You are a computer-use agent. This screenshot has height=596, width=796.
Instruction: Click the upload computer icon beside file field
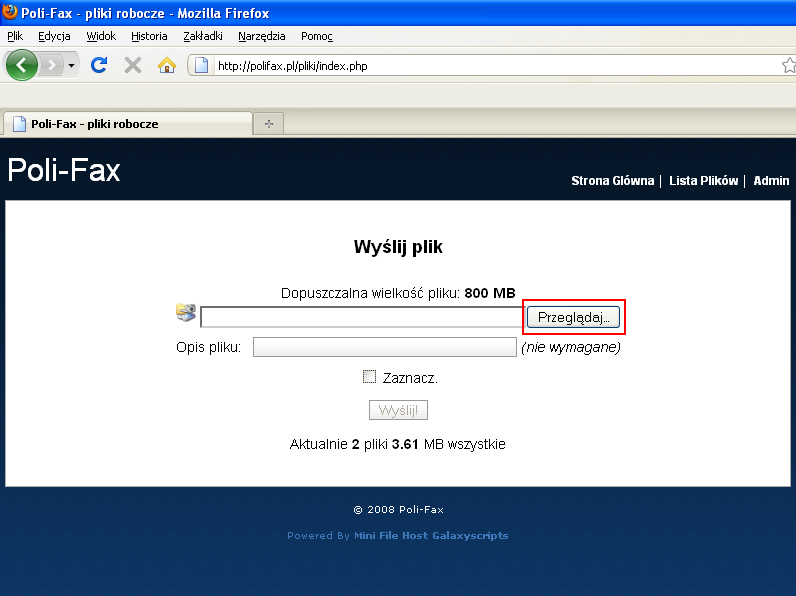point(186,312)
